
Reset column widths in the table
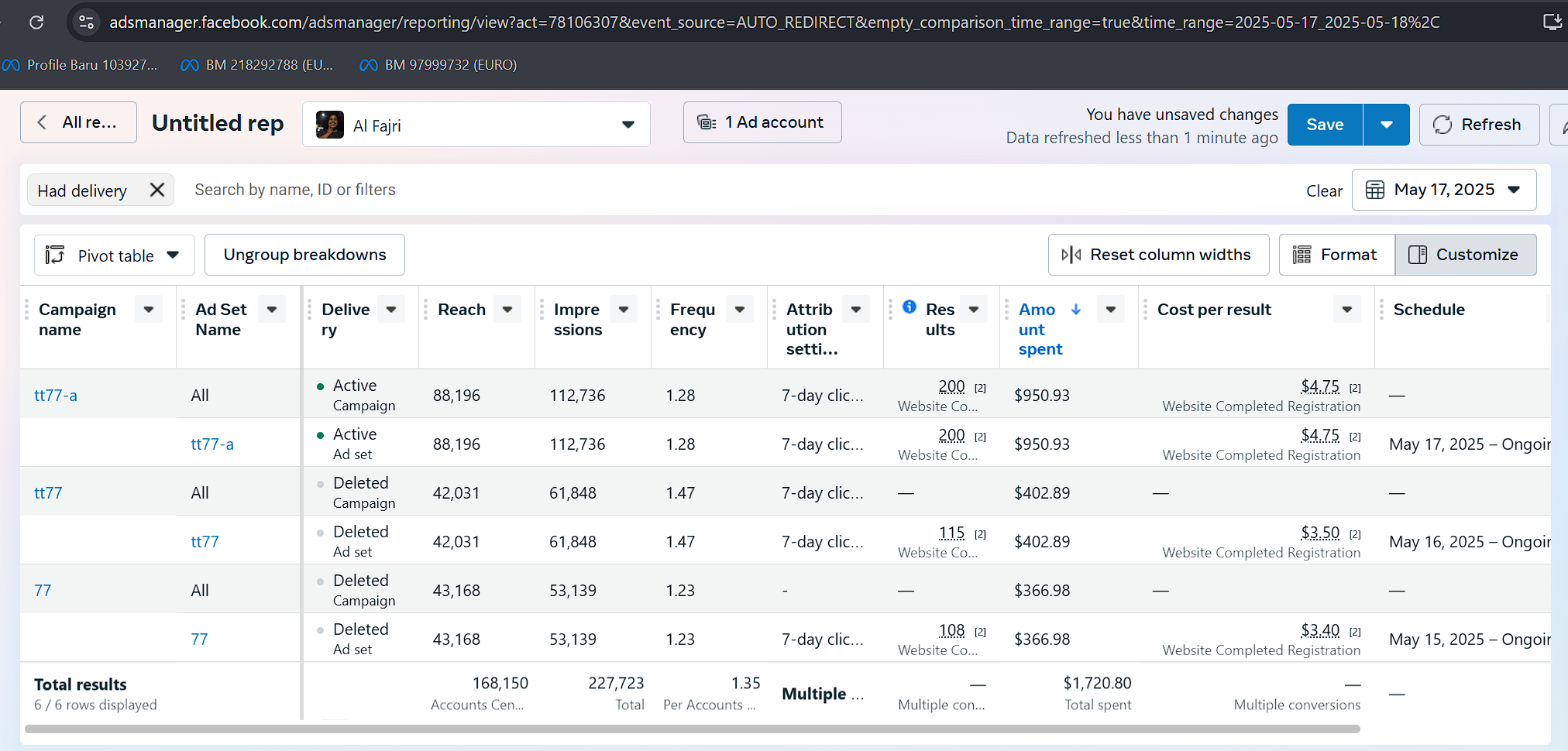[1158, 255]
